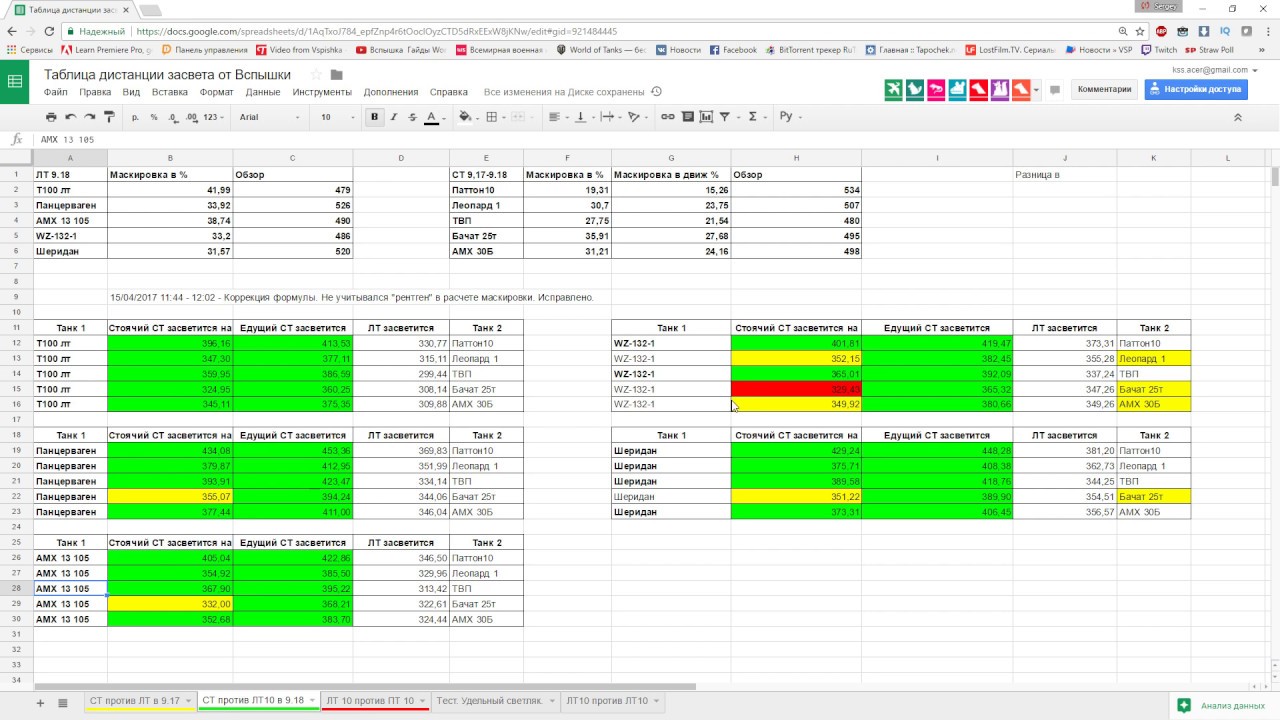Screen dimensions: 1280x720
Task: Click the print icon in toolbar
Action: tap(51, 117)
